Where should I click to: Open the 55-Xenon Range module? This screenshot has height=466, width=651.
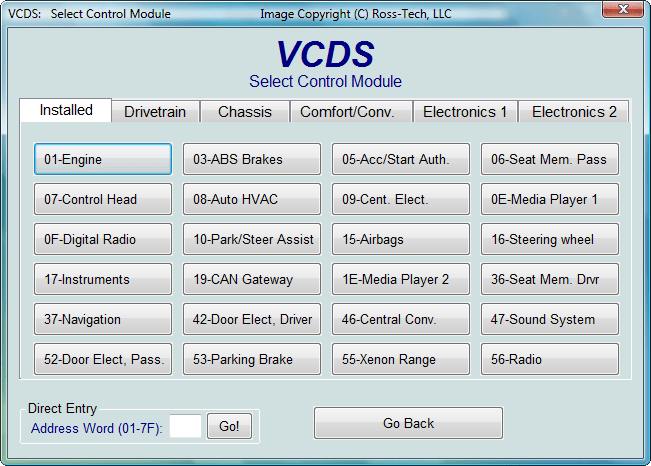(401, 359)
